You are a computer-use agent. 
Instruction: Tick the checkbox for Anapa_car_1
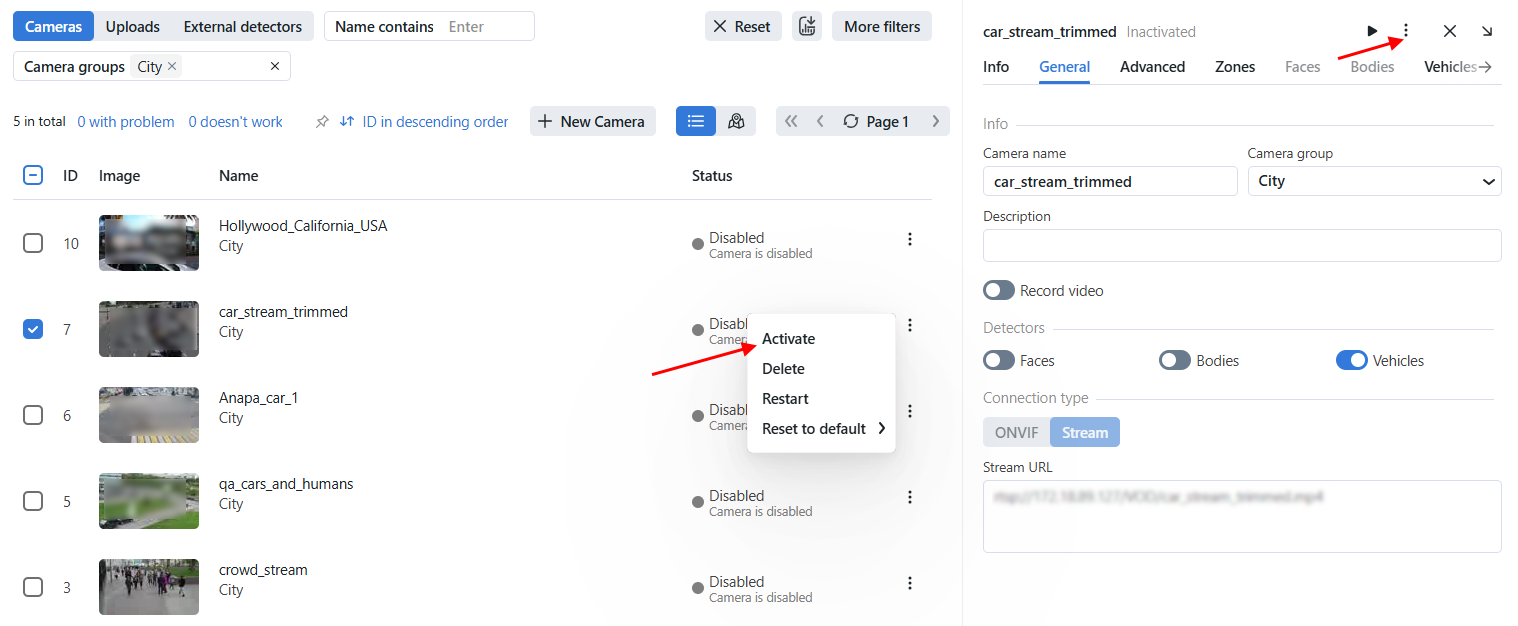point(33,415)
